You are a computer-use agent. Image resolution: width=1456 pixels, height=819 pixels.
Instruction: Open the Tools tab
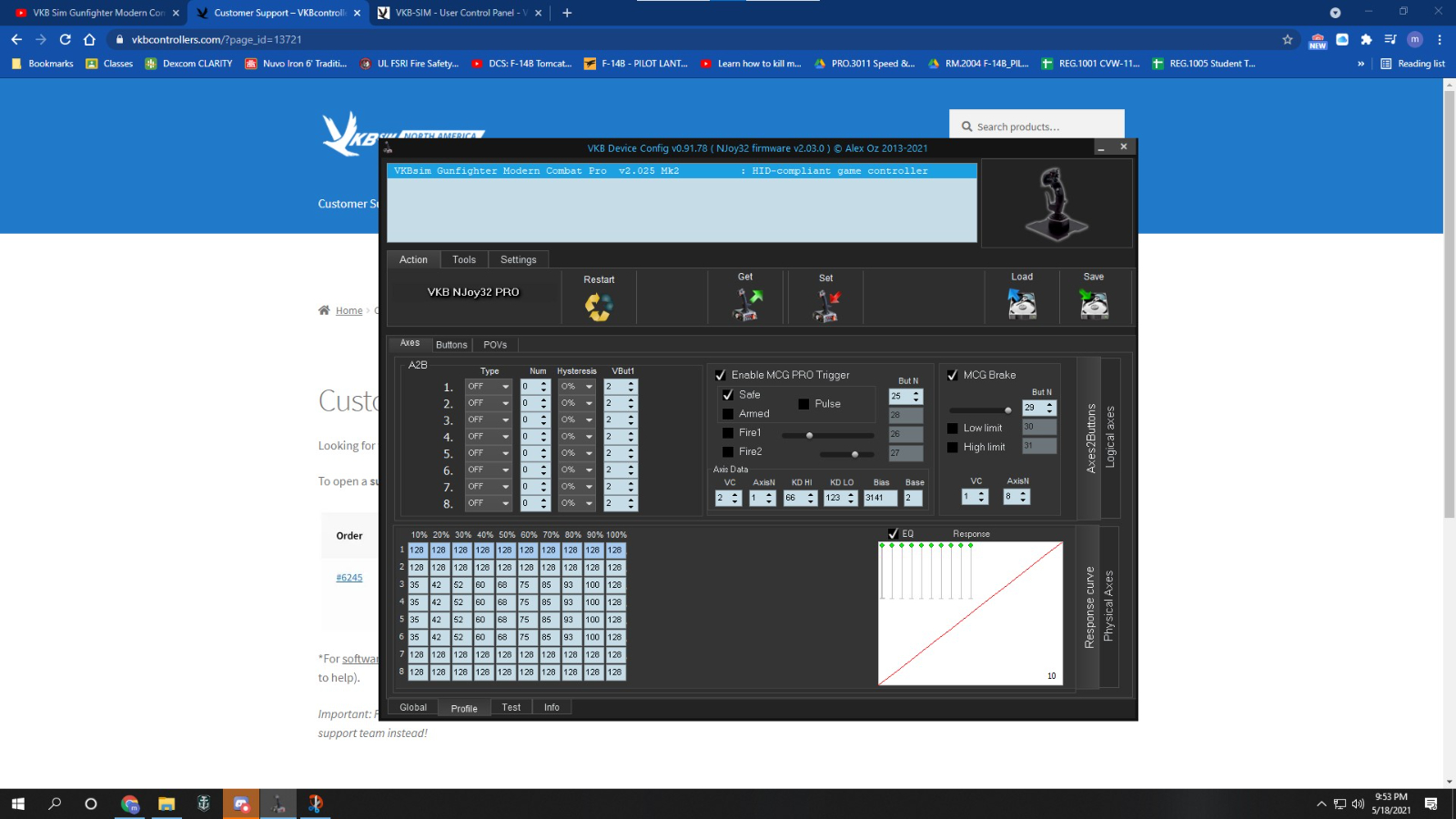click(x=464, y=259)
